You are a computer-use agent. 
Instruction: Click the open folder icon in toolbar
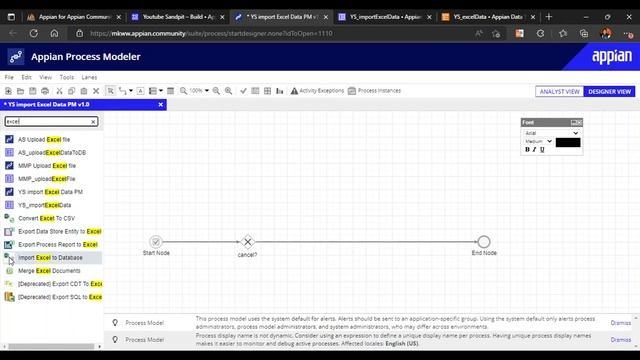click(20, 91)
